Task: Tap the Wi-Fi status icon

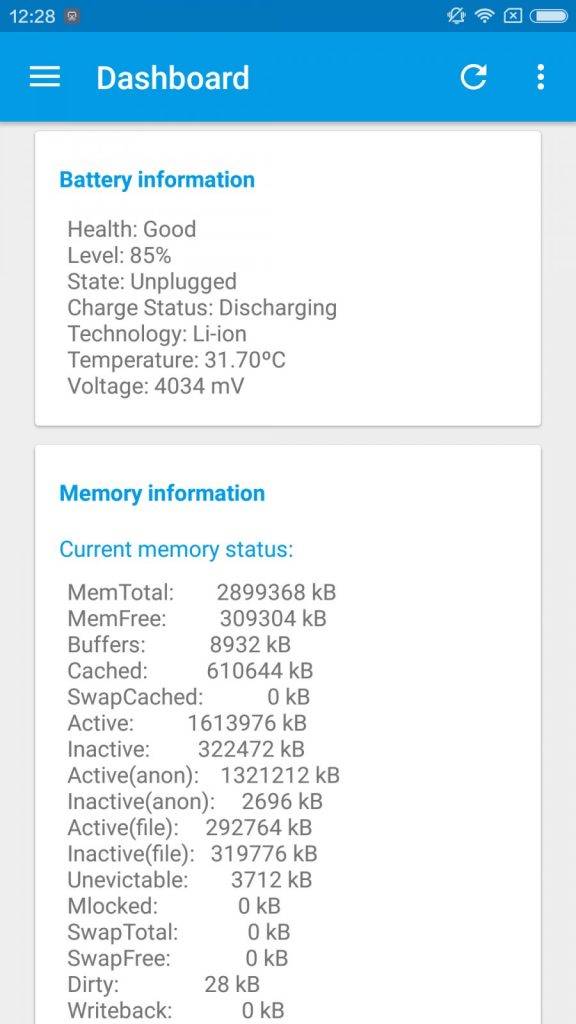Action: coord(485,16)
